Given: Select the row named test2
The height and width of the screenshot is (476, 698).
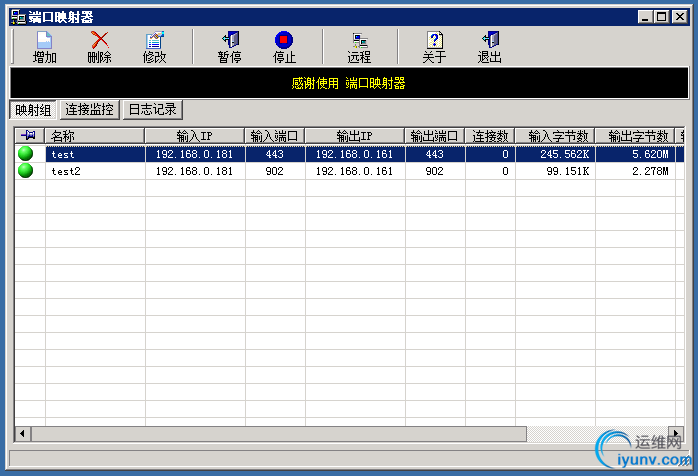Looking at the screenshot, I should (349, 171).
